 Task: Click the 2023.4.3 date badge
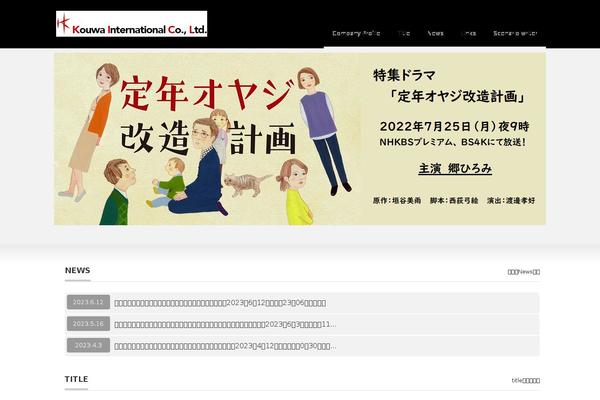click(88, 345)
